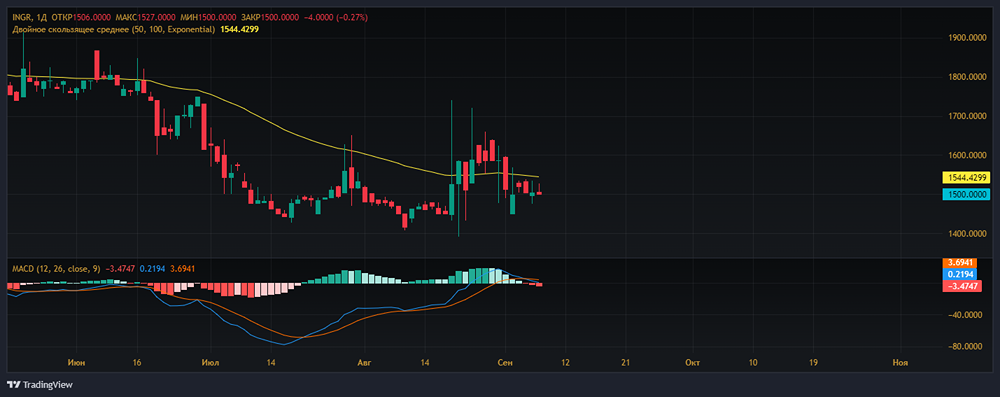
Task: Click the Авг label on the time axis
Action: click(x=364, y=363)
